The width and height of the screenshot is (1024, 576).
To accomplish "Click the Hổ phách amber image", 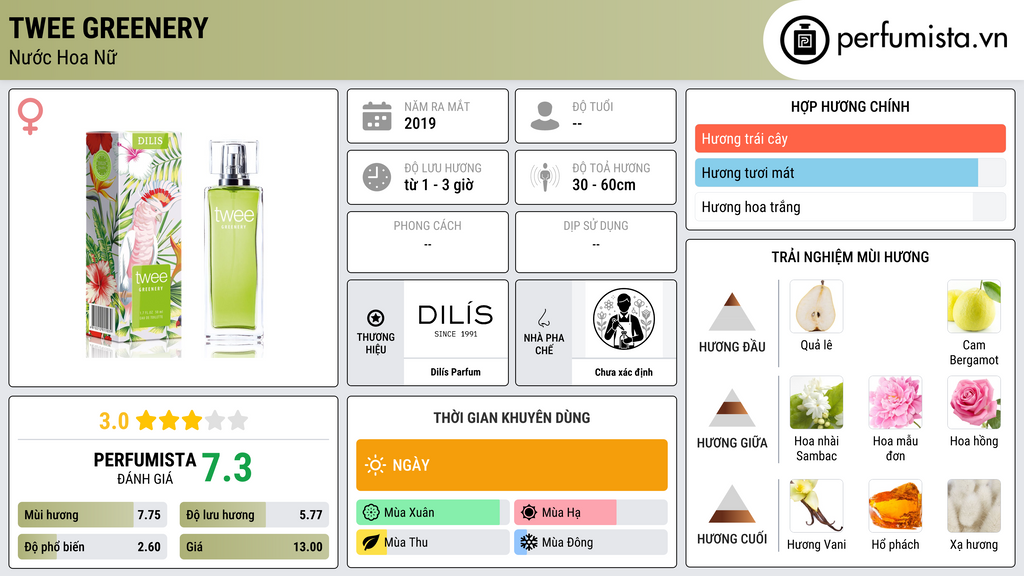I will [895, 506].
